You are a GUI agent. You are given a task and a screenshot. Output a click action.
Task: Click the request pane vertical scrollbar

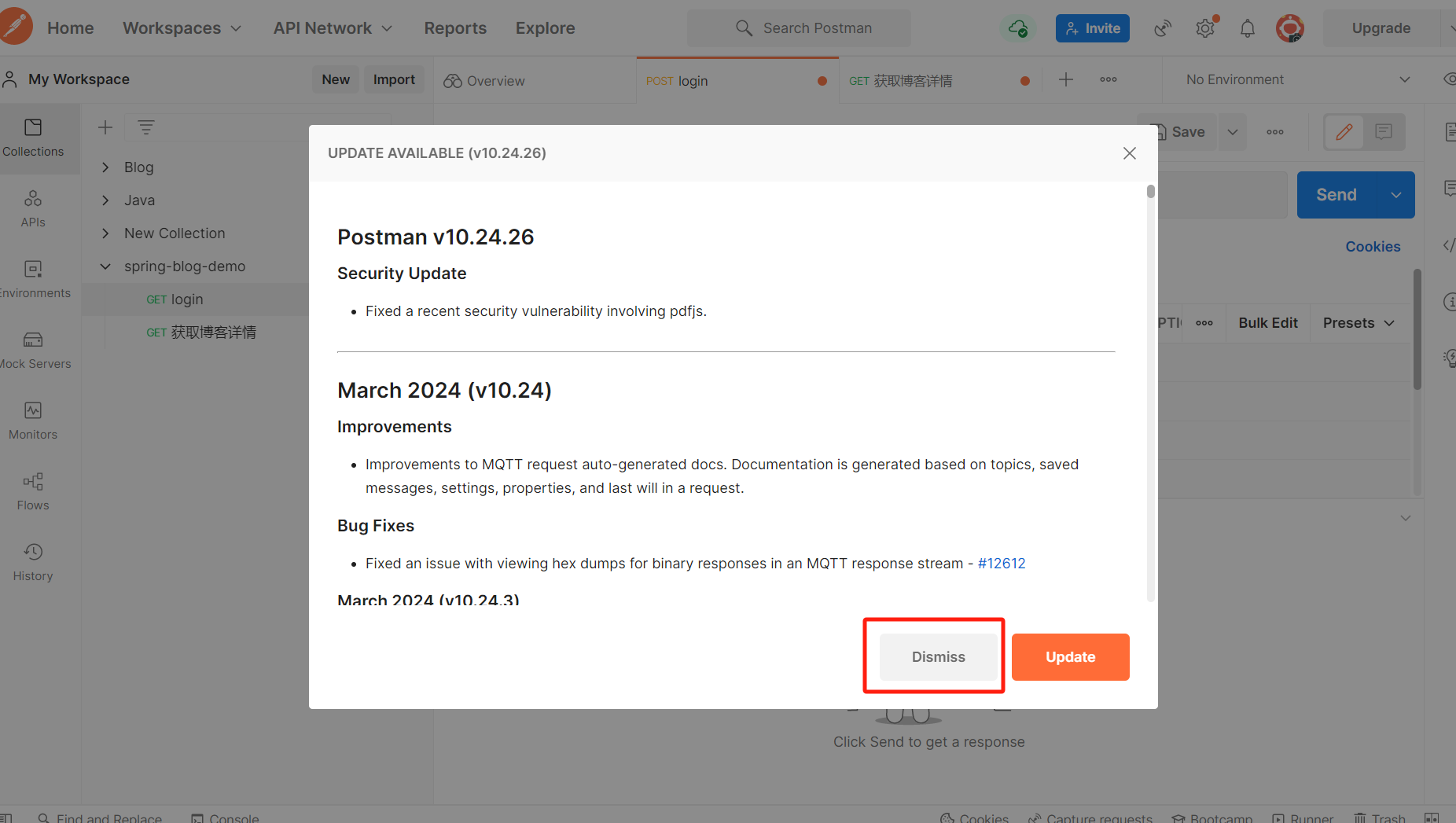click(1417, 330)
